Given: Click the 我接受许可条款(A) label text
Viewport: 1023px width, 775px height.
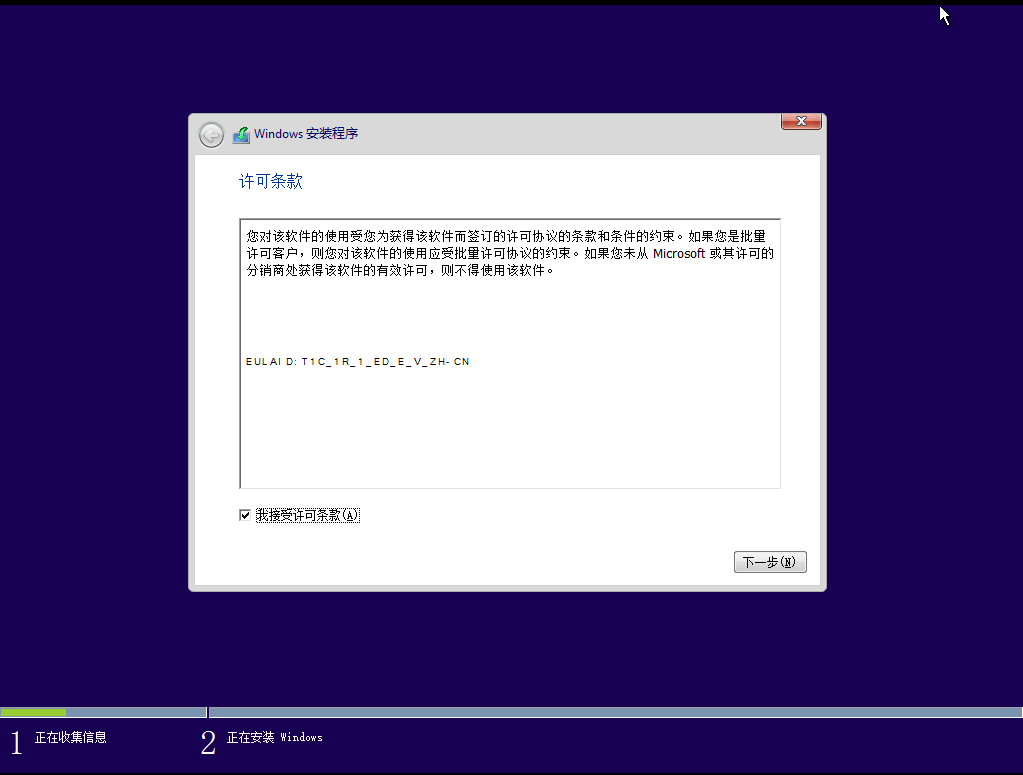Looking at the screenshot, I should tap(307, 515).
